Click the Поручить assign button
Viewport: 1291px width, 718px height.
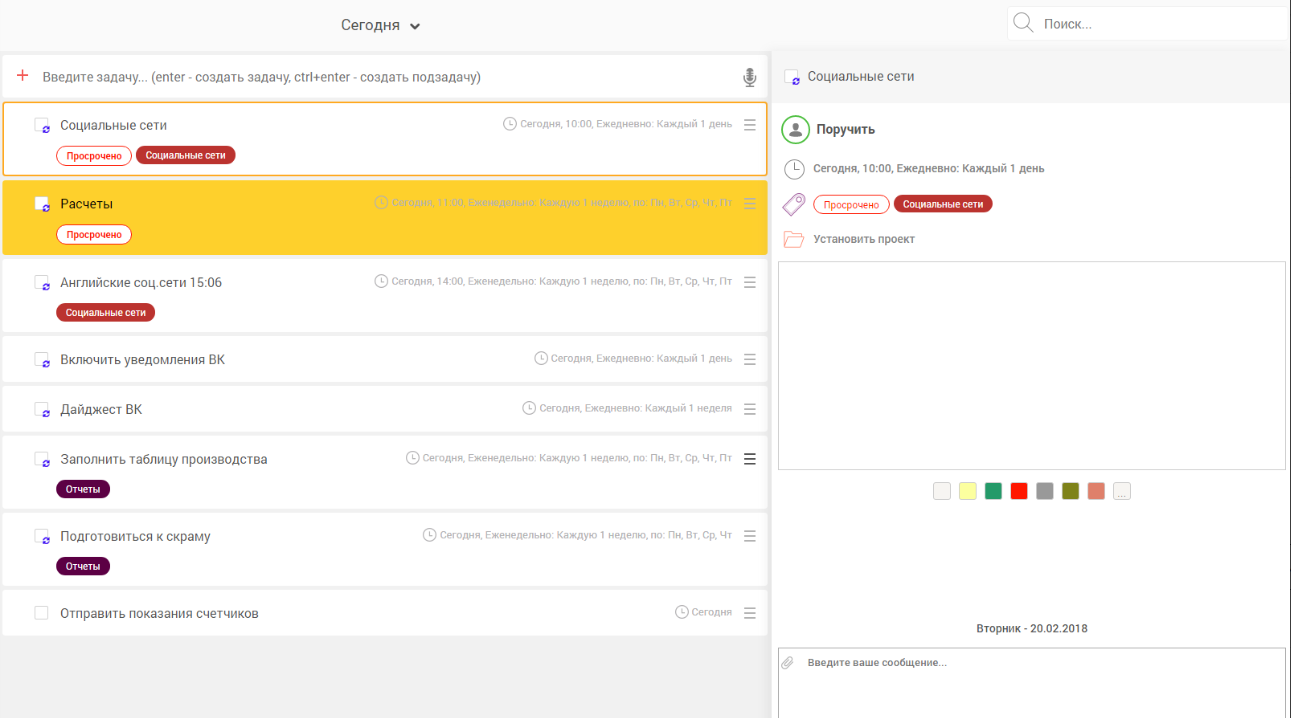(x=845, y=129)
